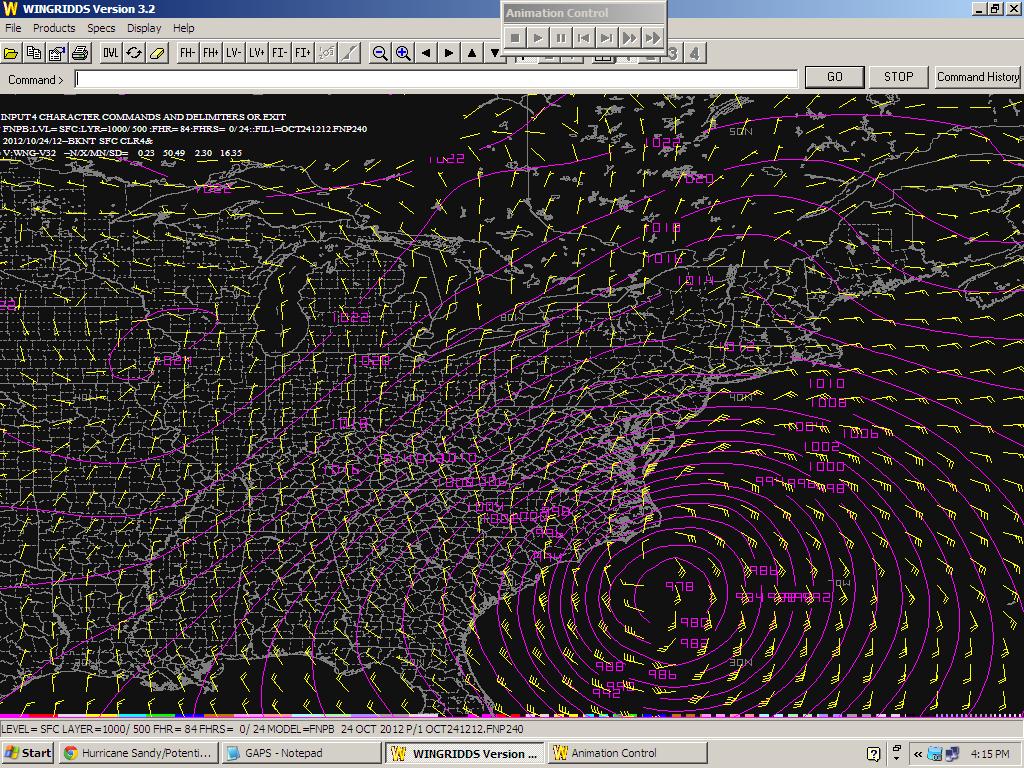1024x768 pixels.
Task: Focus the Command input field
Action: [436, 79]
